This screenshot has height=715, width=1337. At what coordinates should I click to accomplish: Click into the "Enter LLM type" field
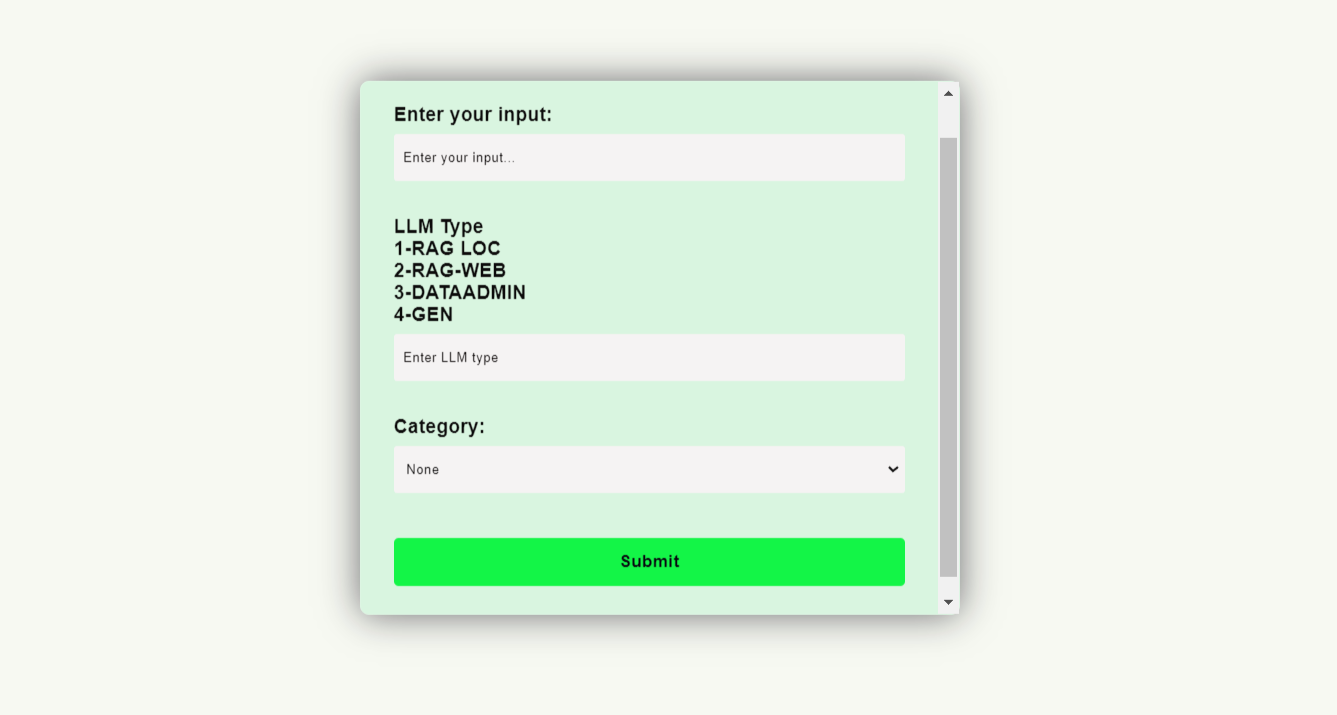tap(648, 358)
